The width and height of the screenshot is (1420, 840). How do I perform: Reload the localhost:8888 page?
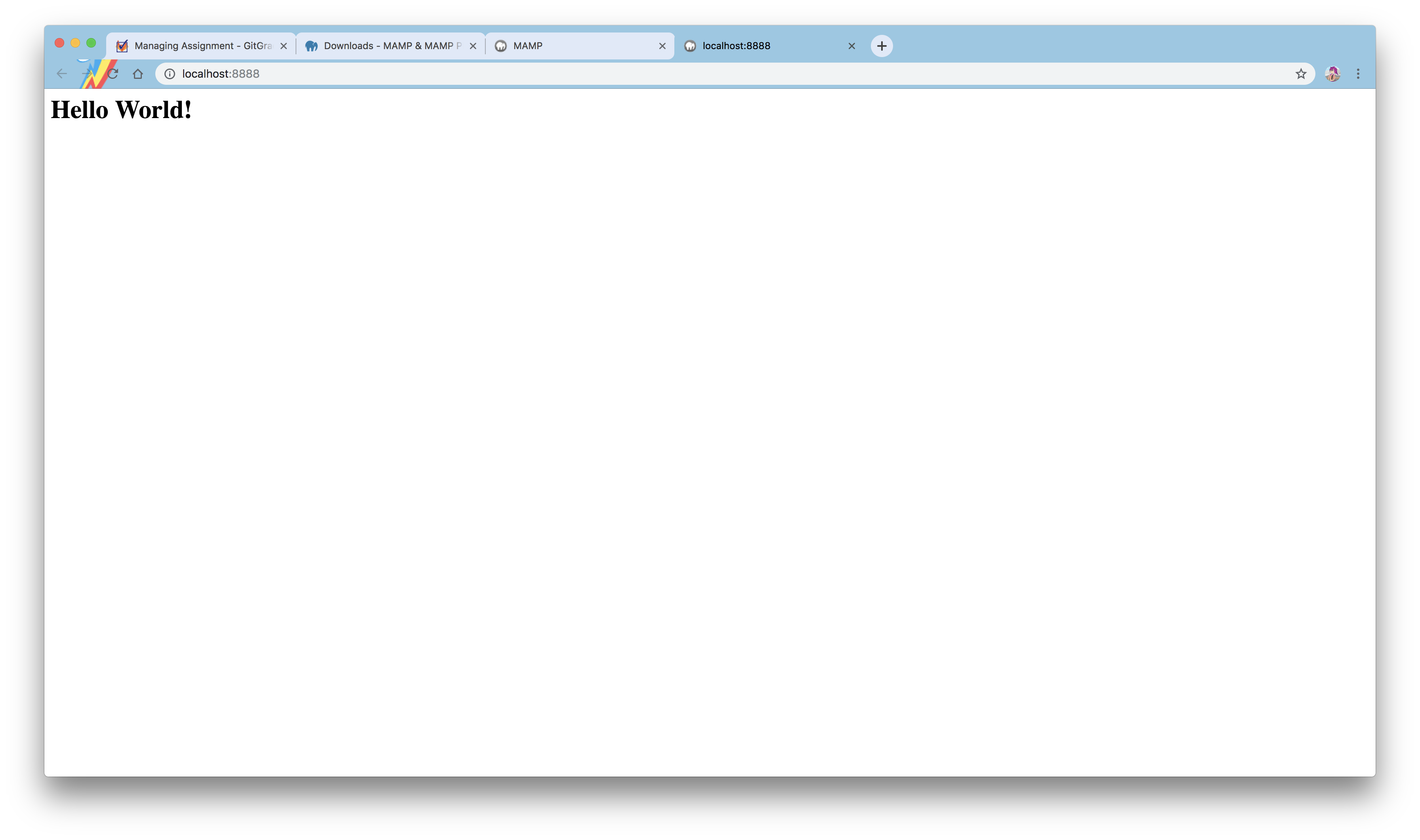coord(113,74)
